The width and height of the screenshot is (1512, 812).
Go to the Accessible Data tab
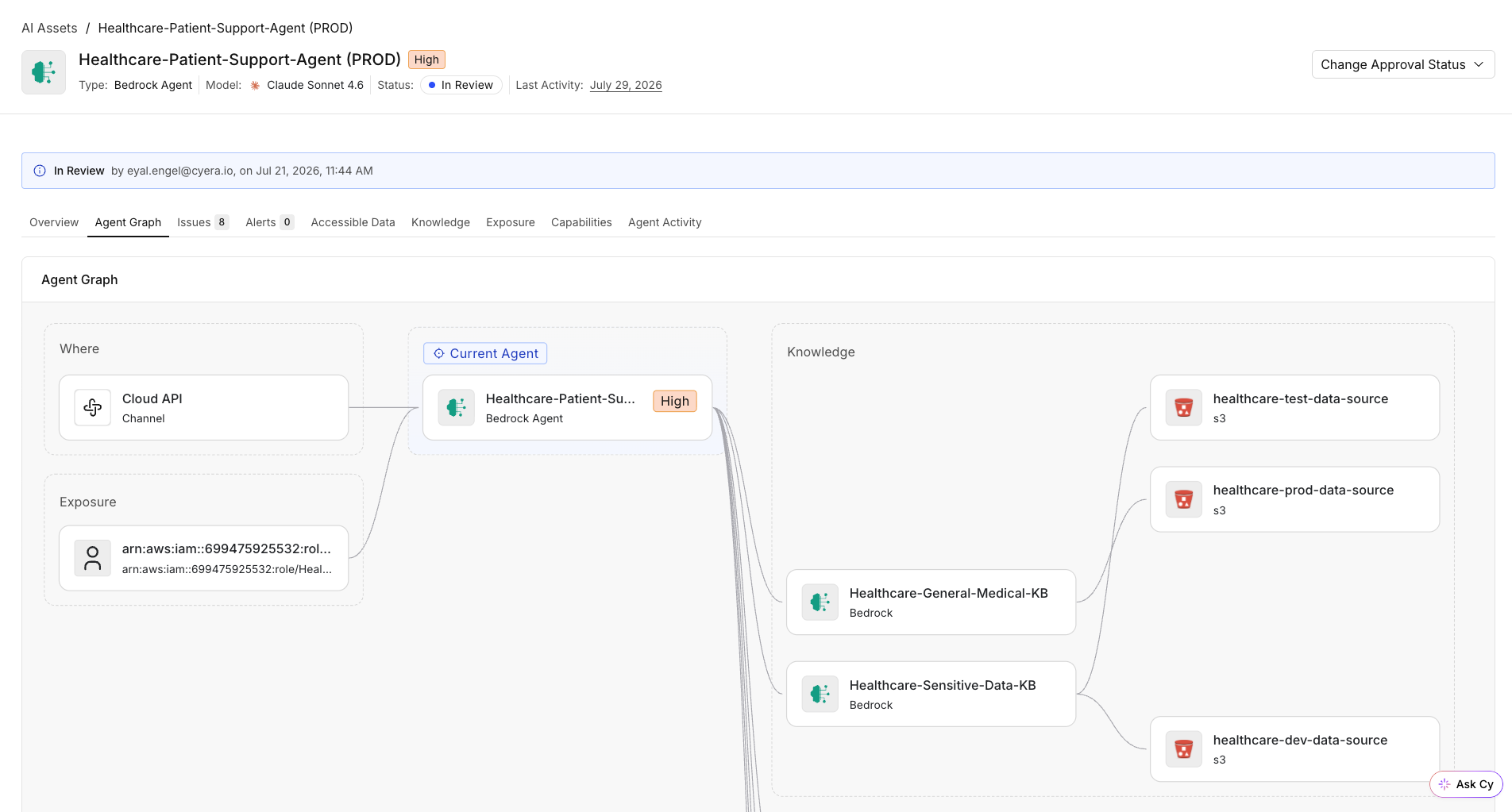click(x=353, y=222)
